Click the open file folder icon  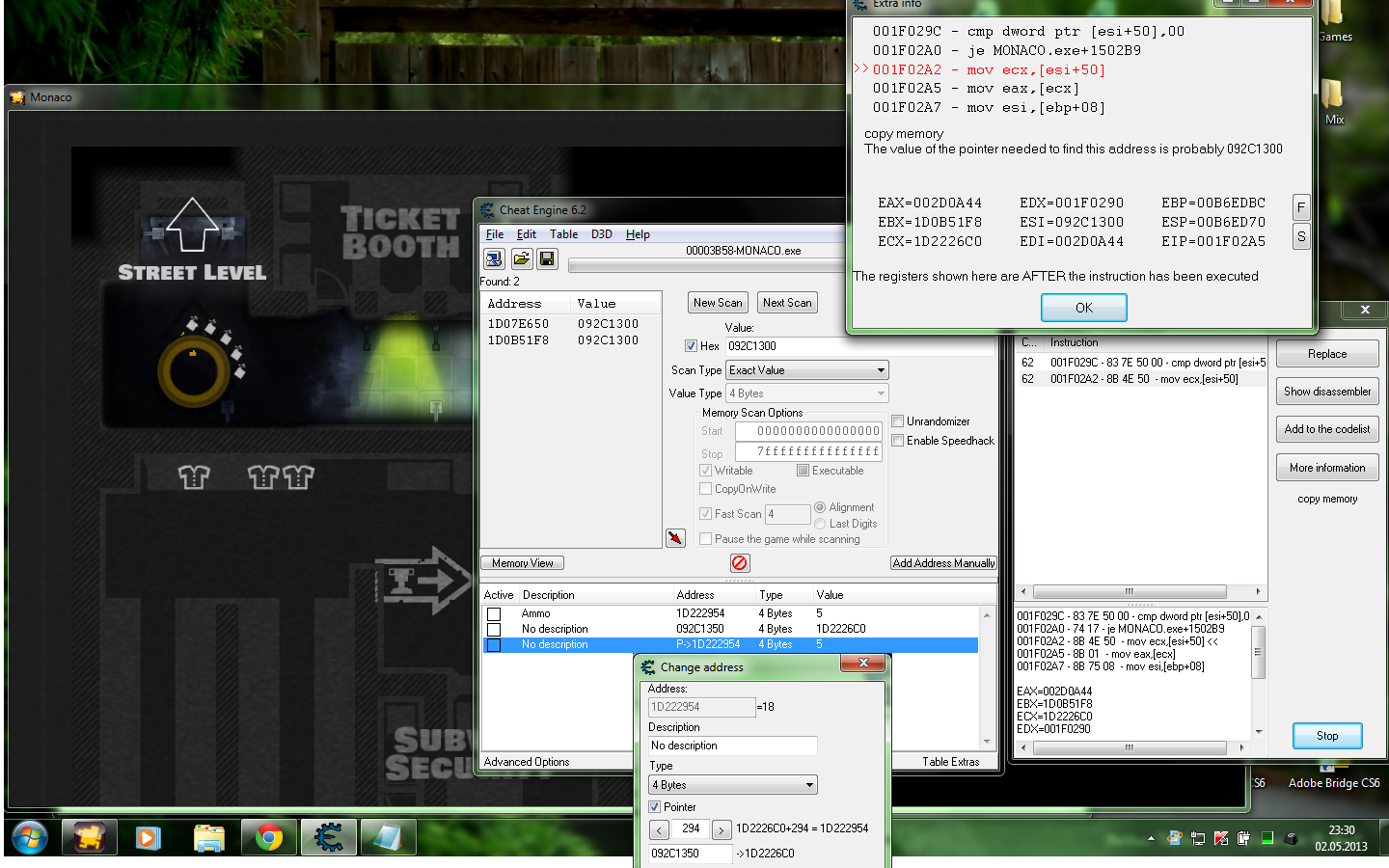(521, 258)
